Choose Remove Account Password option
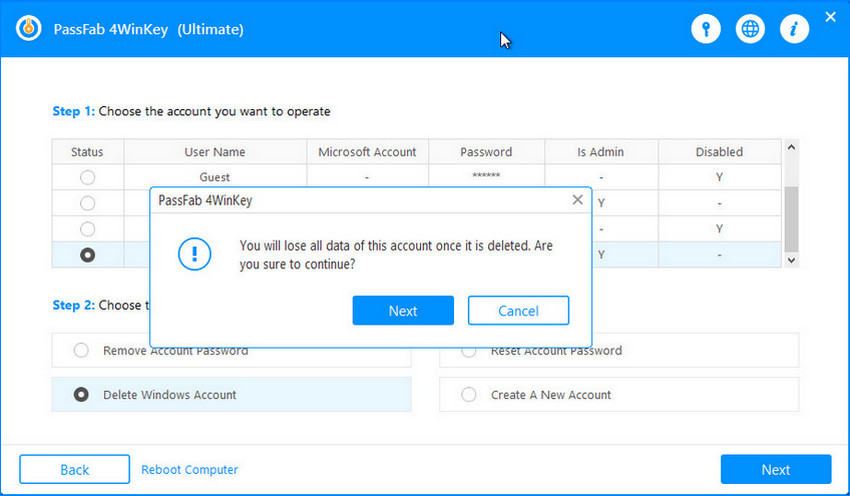The height and width of the screenshot is (496, 850). click(231, 351)
